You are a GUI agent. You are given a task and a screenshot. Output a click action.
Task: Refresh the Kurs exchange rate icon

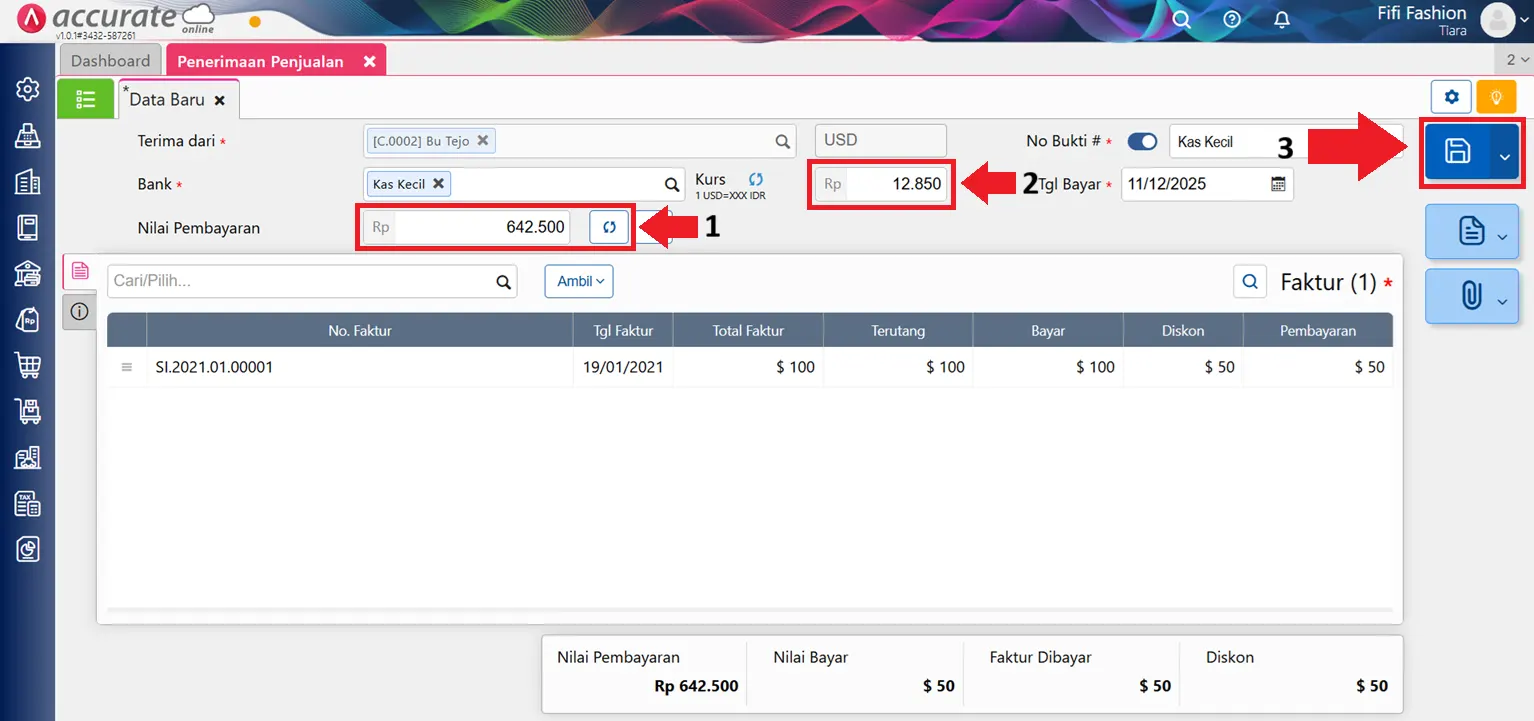click(756, 179)
